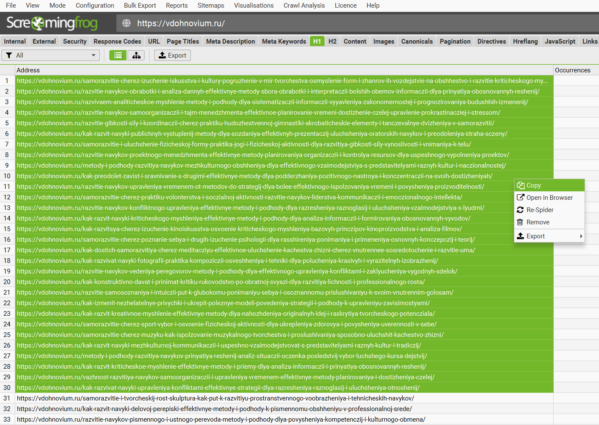Screen dimensions: 599x425
Task: Open the All filter dropdown
Action: tap(51, 55)
